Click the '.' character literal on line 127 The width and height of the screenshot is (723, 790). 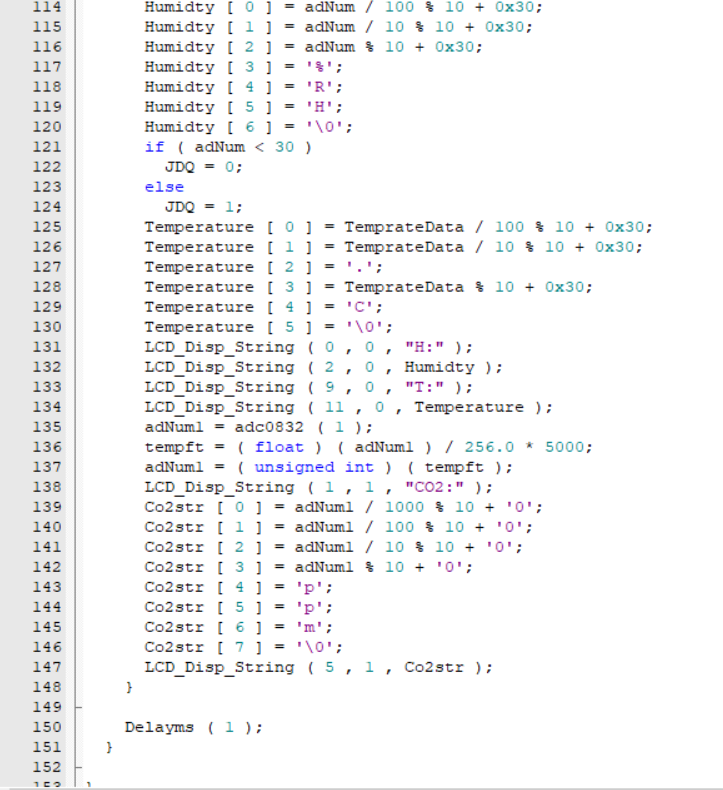click(359, 267)
